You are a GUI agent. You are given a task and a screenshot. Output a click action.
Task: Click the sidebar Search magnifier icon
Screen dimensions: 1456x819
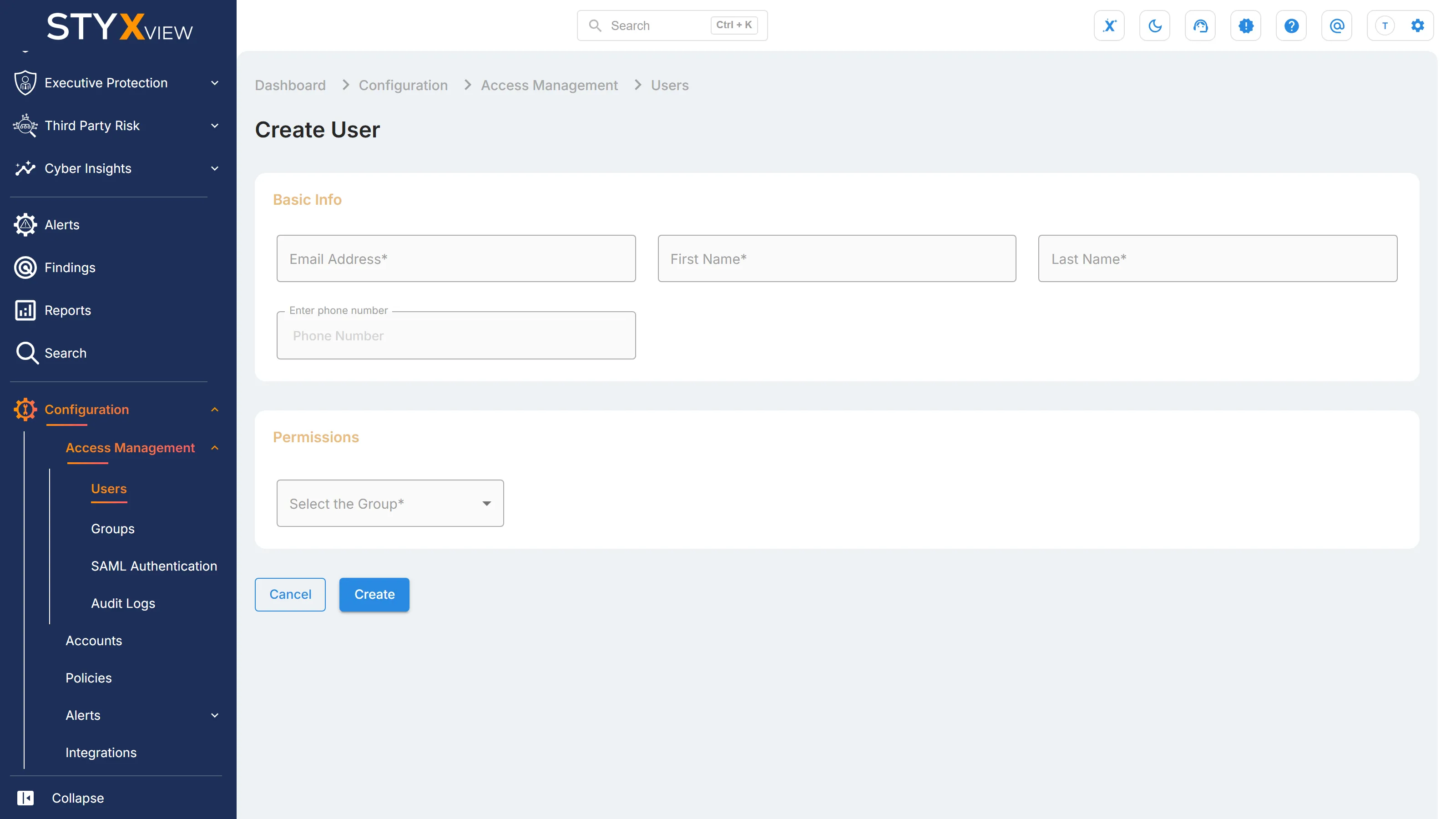[x=26, y=353]
